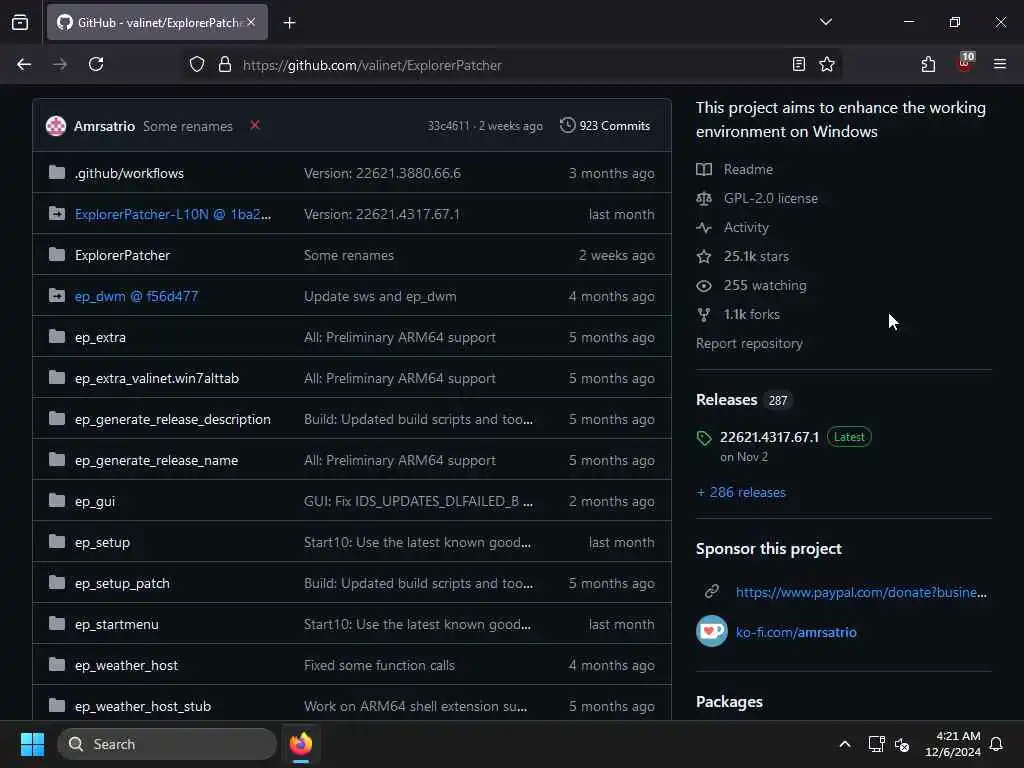This screenshot has height=768, width=1024.
Task: Show the + 286 releases link
Action: click(x=741, y=492)
